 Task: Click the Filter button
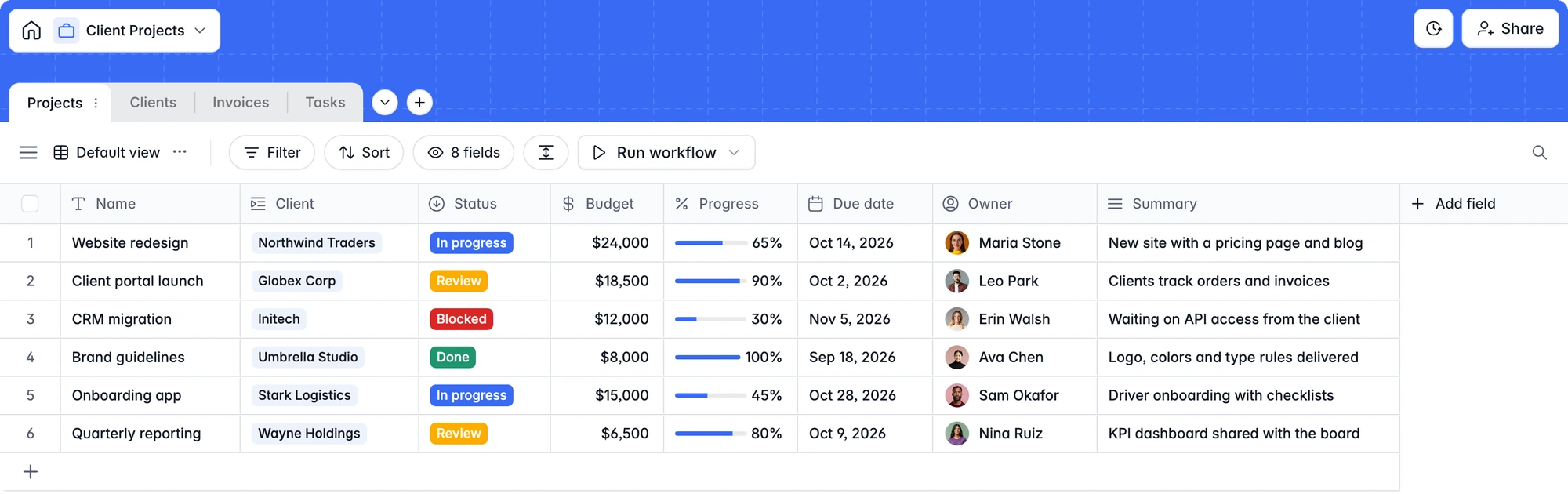point(272,152)
